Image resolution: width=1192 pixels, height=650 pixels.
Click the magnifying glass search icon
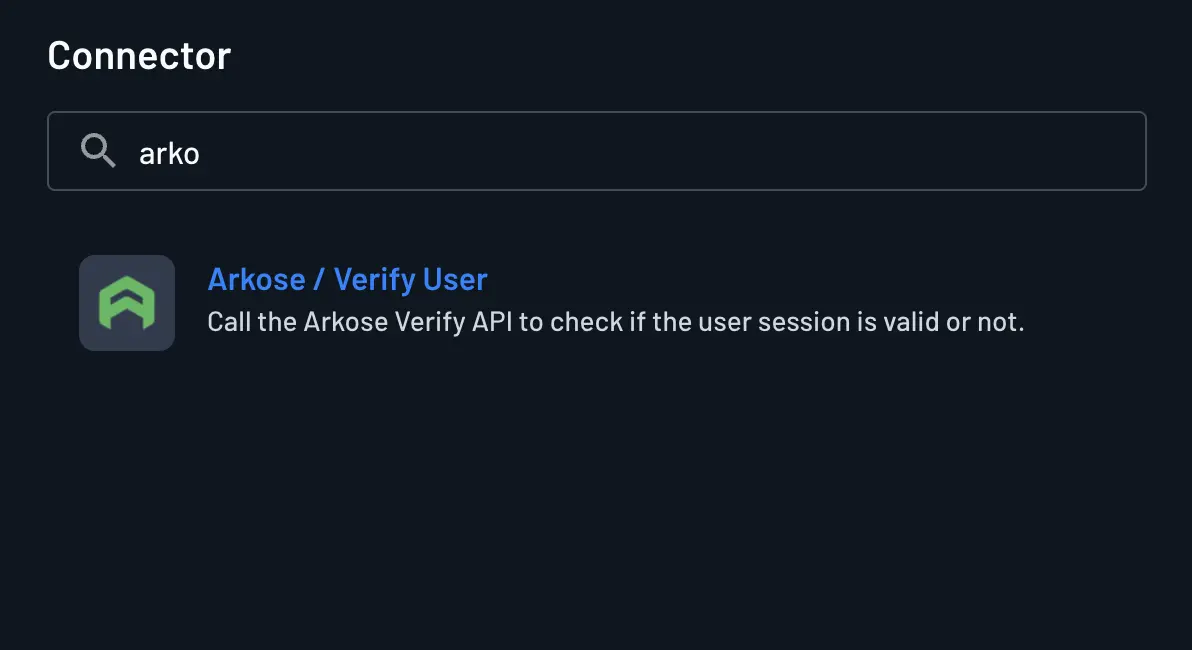click(x=98, y=151)
